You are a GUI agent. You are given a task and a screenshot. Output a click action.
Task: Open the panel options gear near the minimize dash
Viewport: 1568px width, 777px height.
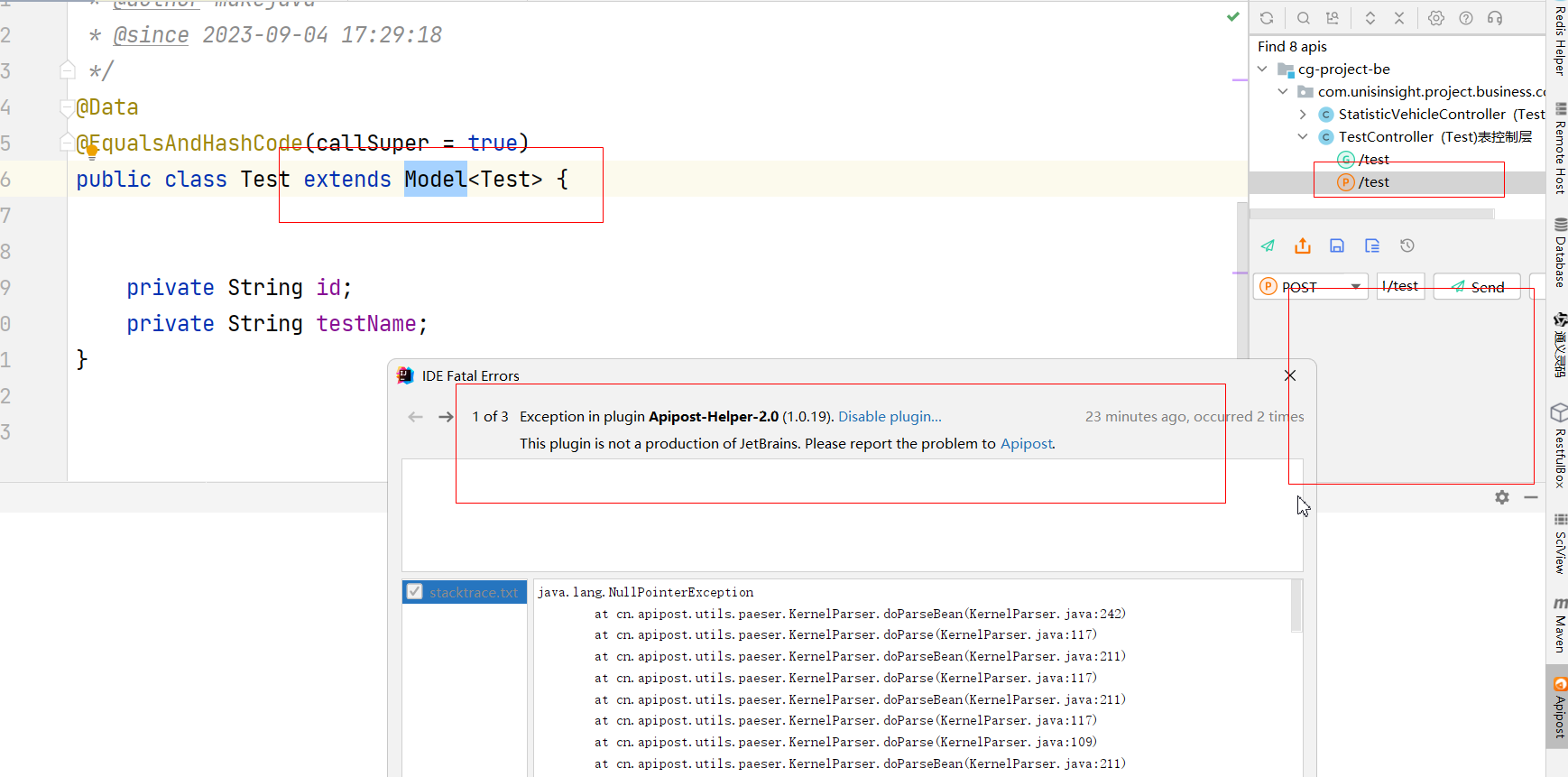point(1502,497)
